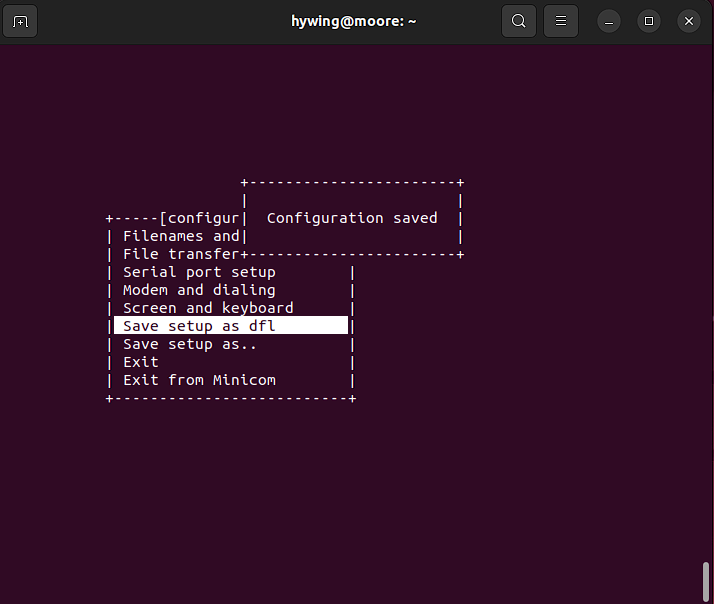
Task: Open a new terminal tab
Action: pyautogui.click(x=21, y=21)
